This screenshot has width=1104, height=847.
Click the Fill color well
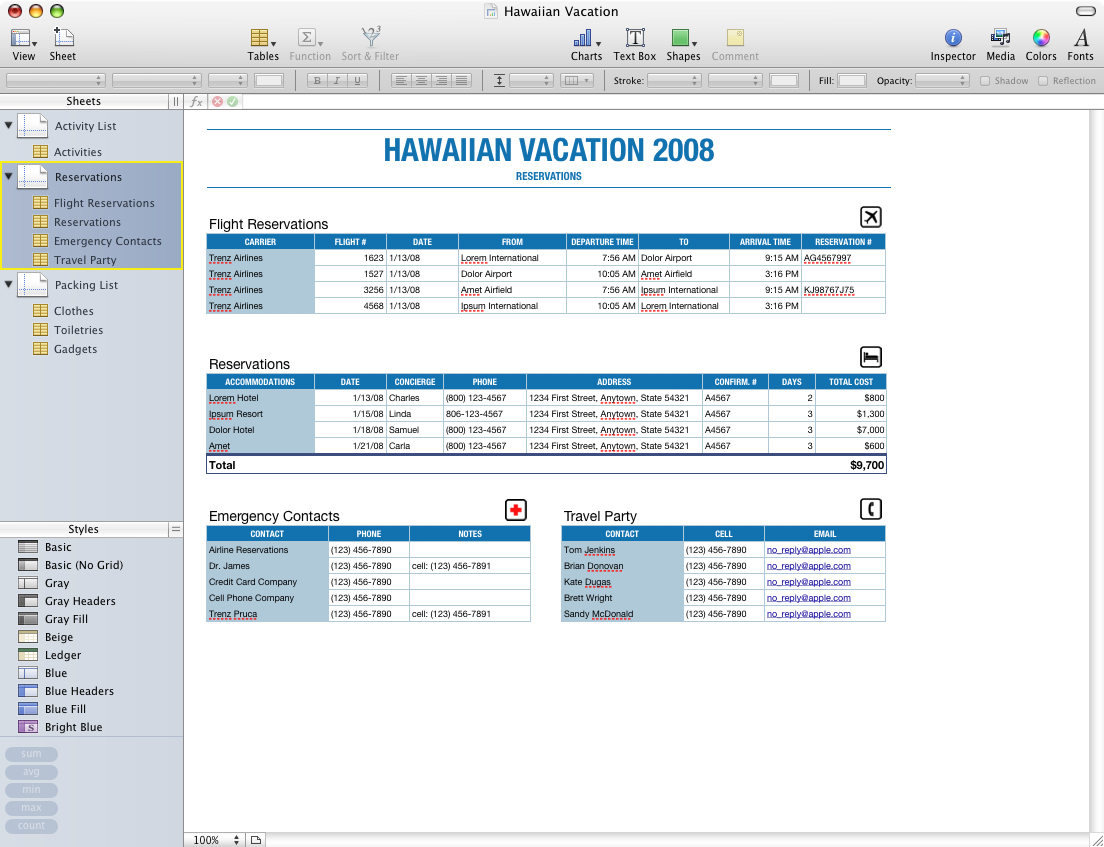(851, 81)
